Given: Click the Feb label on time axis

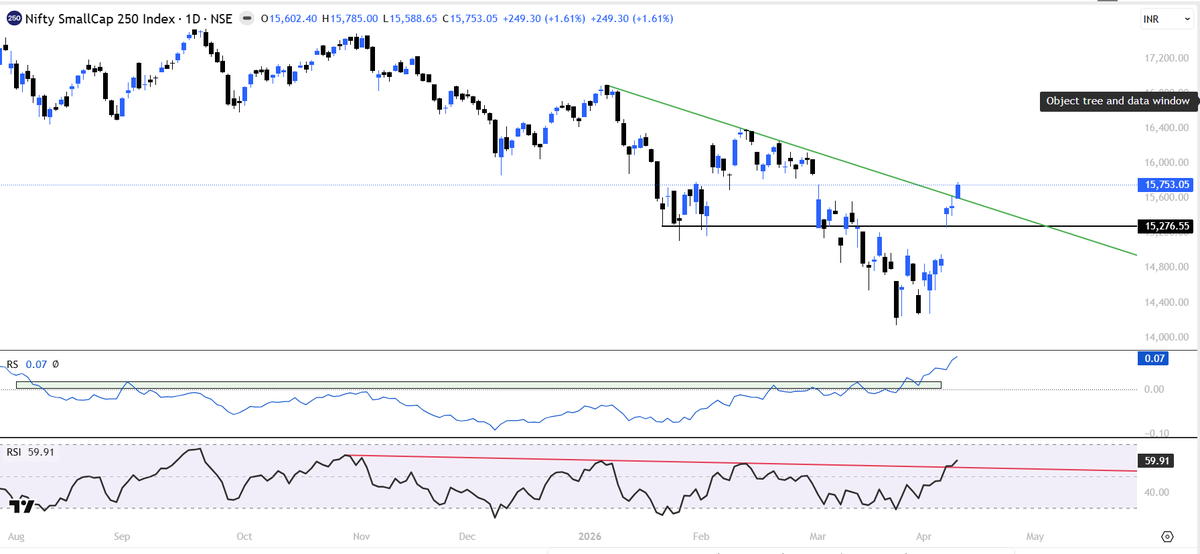Looking at the screenshot, I should pos(701,537).
